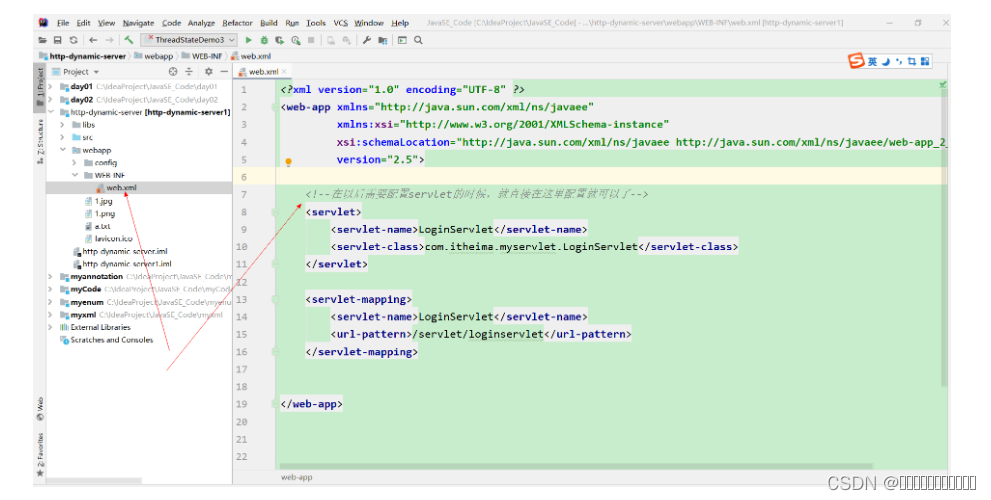Open the VCS menu
The image size is (991, 500).
[x=341, y=23]
